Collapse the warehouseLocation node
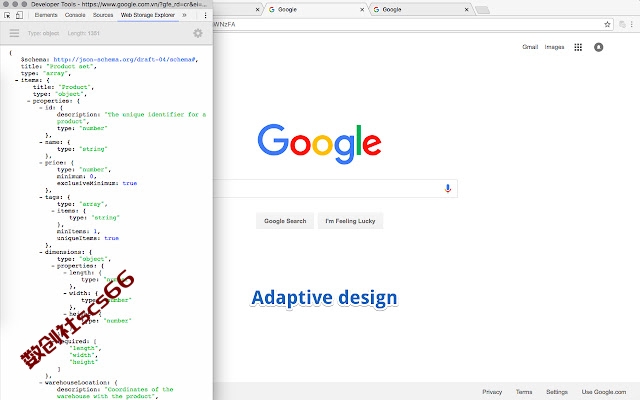 pyautogui.click(x=41, y=383)
